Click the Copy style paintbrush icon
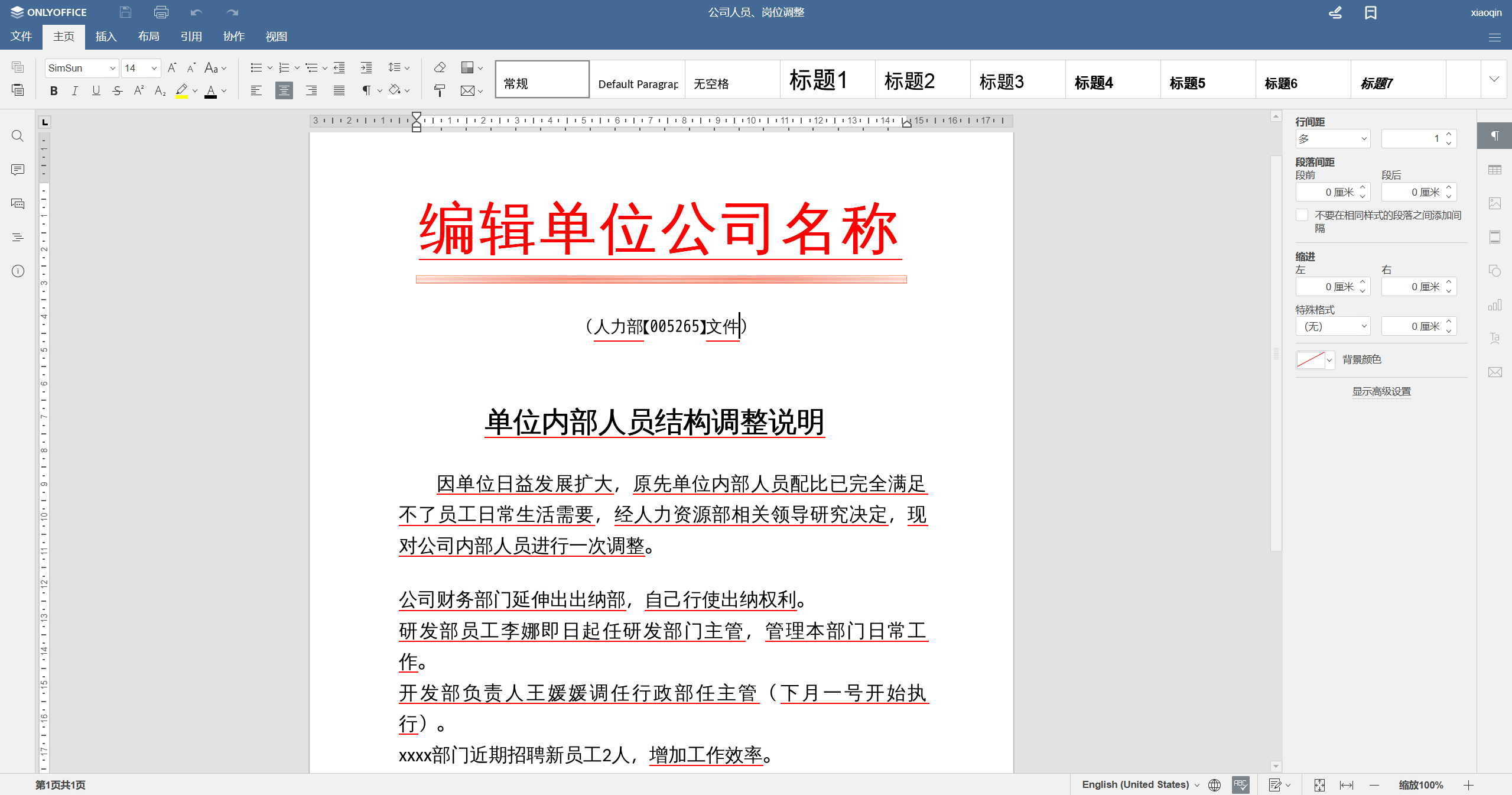1512x795 pixels. click(439, 90)
